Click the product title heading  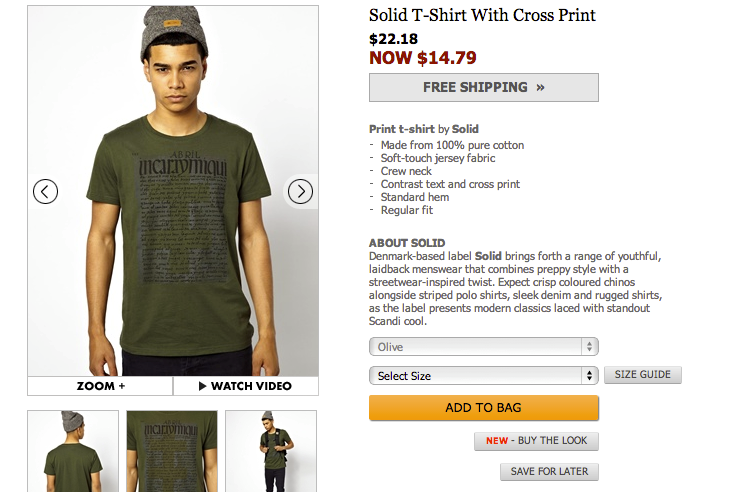pyautogui.click(x=482, y=16)
